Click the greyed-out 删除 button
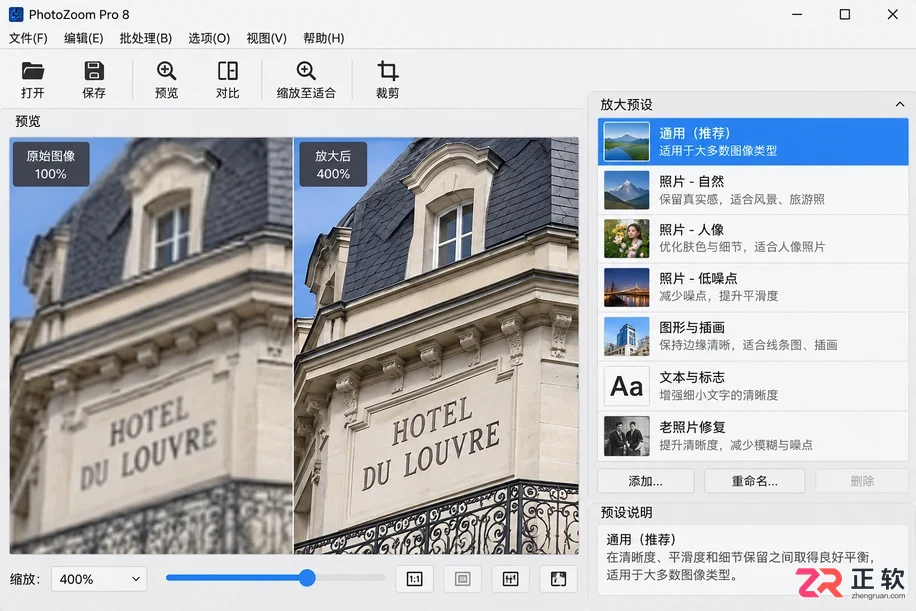The height and width of the screenshot is (611, 916). [862, 481]
